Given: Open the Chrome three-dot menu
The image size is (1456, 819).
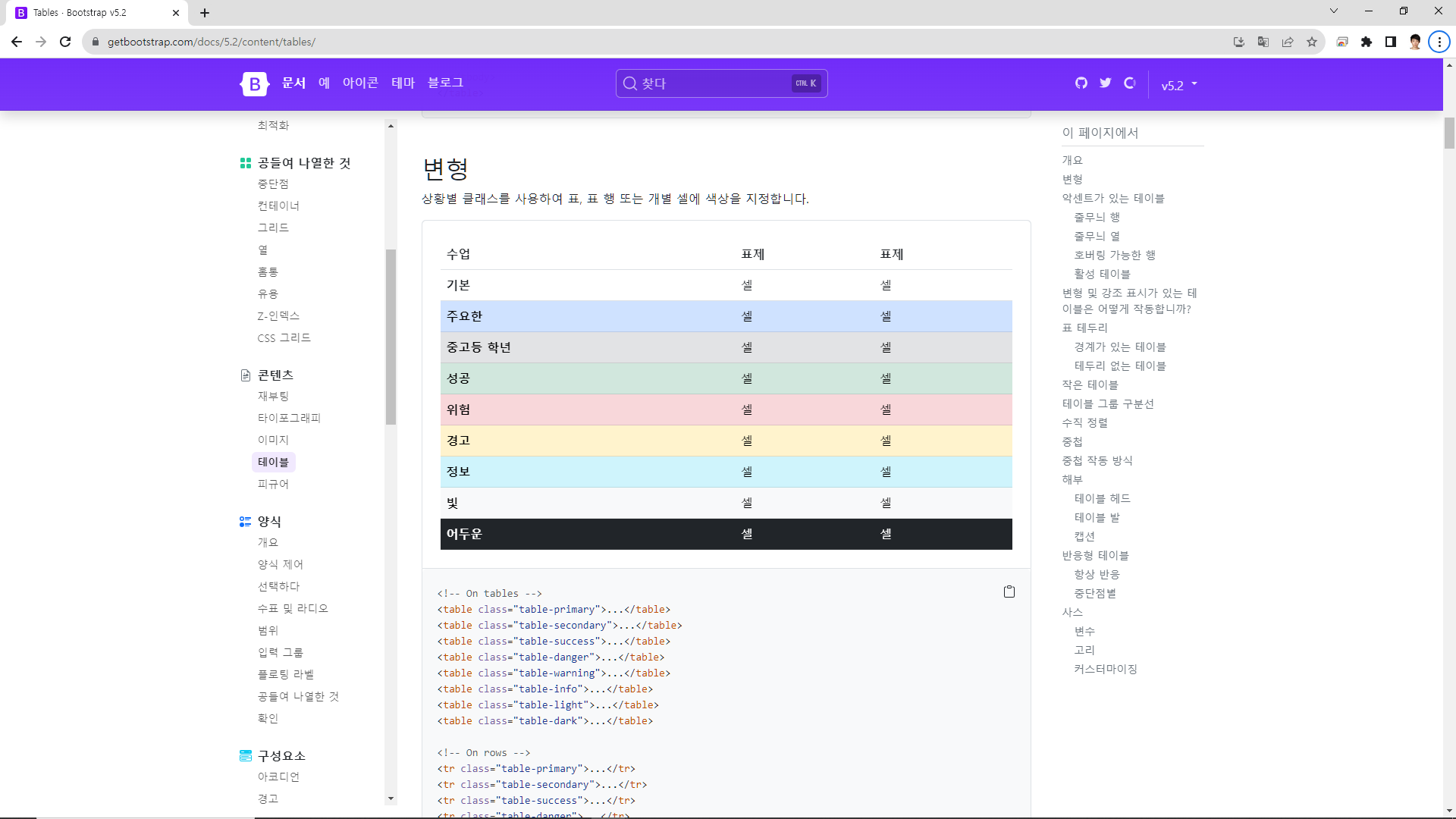Looking at the screenshot, I should point(1439,42).
